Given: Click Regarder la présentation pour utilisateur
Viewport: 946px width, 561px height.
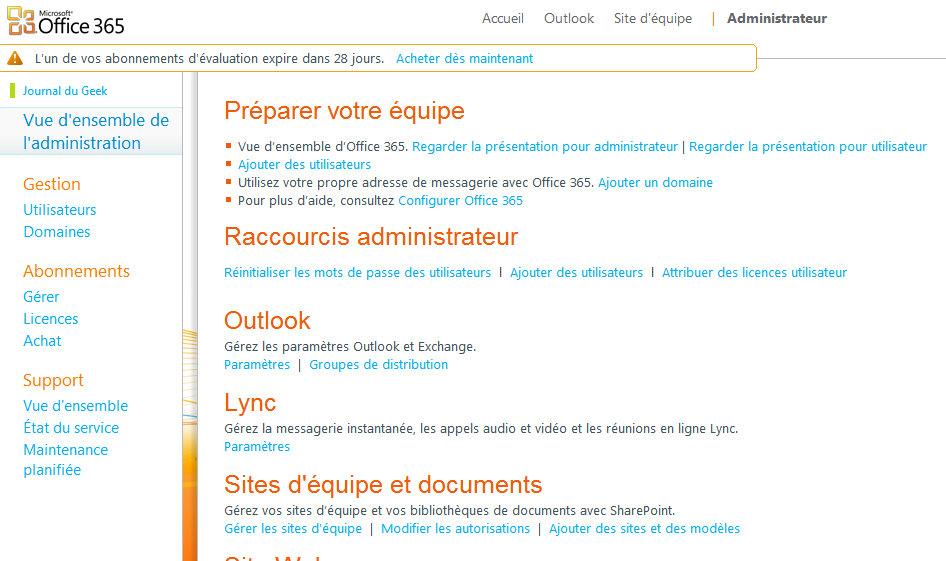Looking at the screenshot, I should click(808, 147).
